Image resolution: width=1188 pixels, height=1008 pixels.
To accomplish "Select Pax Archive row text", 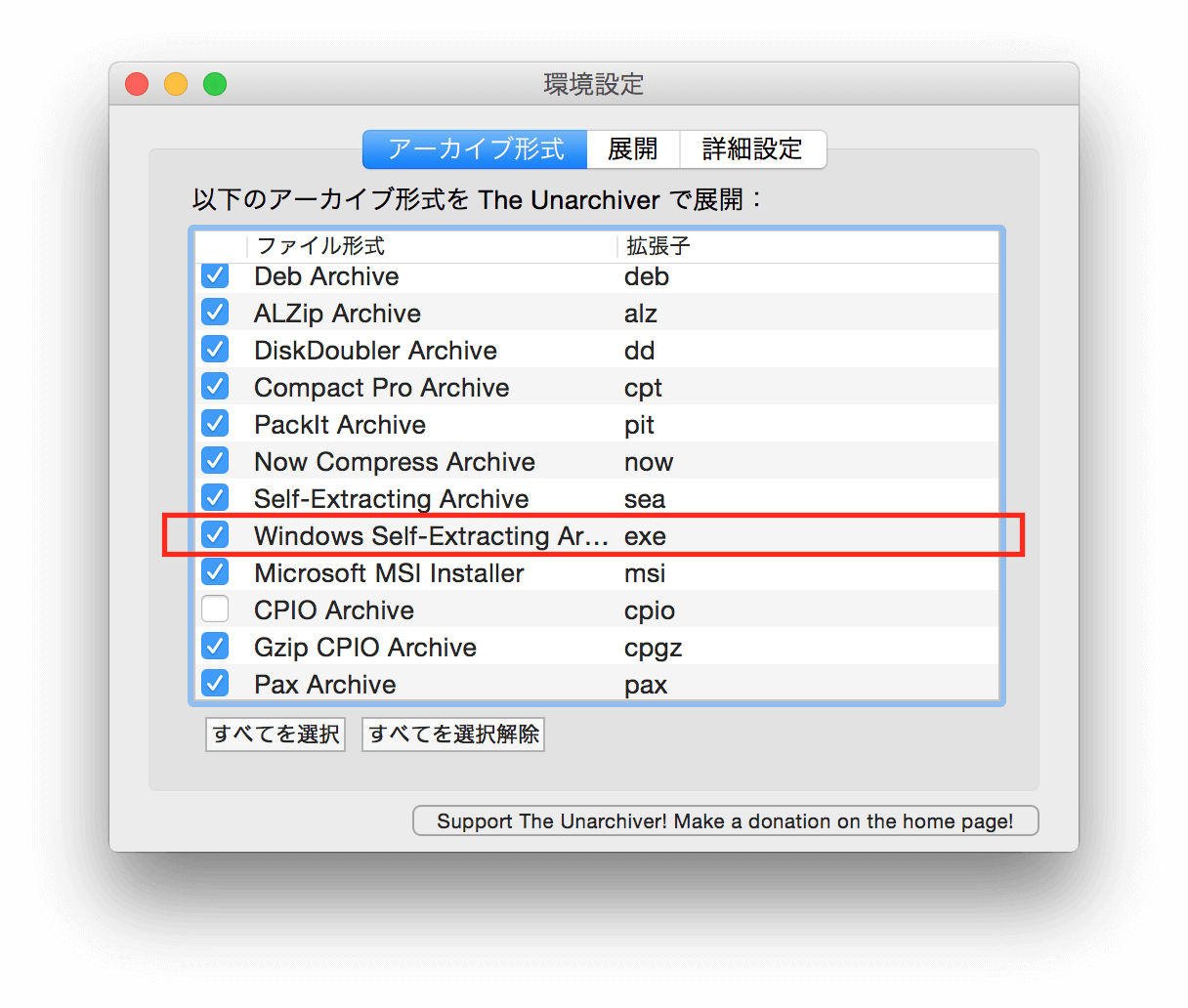I will [324, 685].
